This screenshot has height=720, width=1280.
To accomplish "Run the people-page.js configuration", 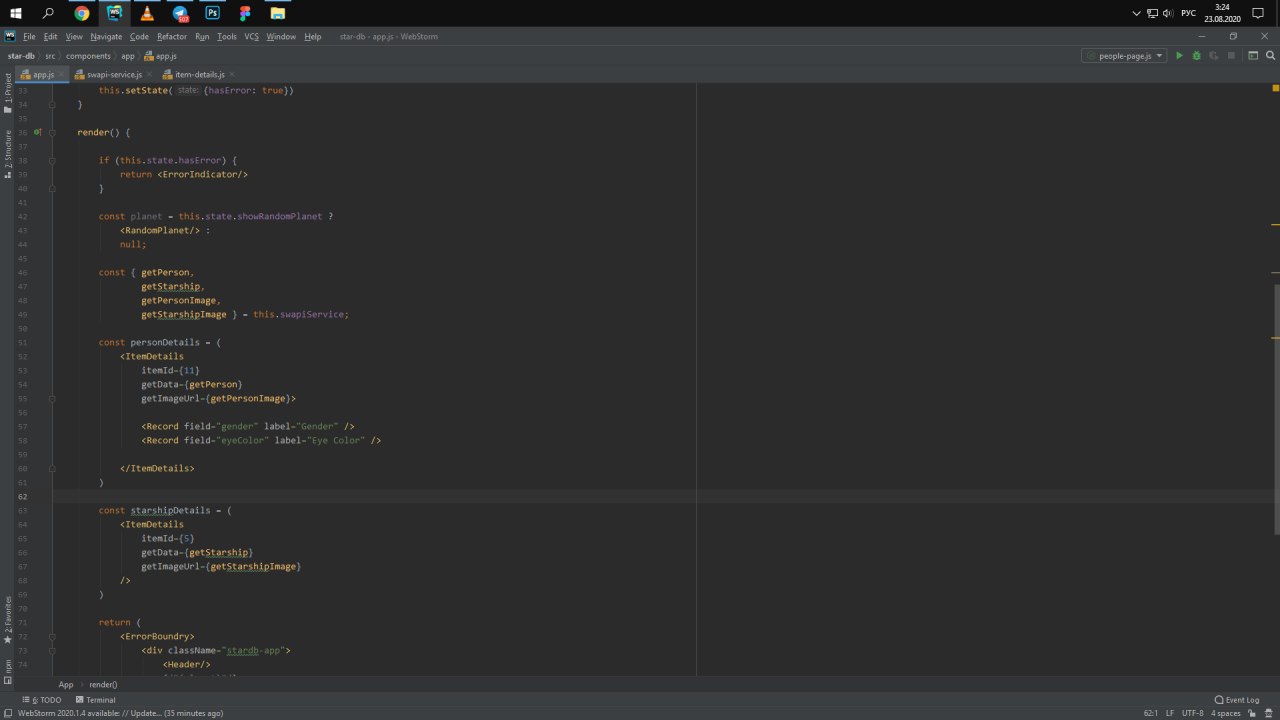I will click(1179, 56).
